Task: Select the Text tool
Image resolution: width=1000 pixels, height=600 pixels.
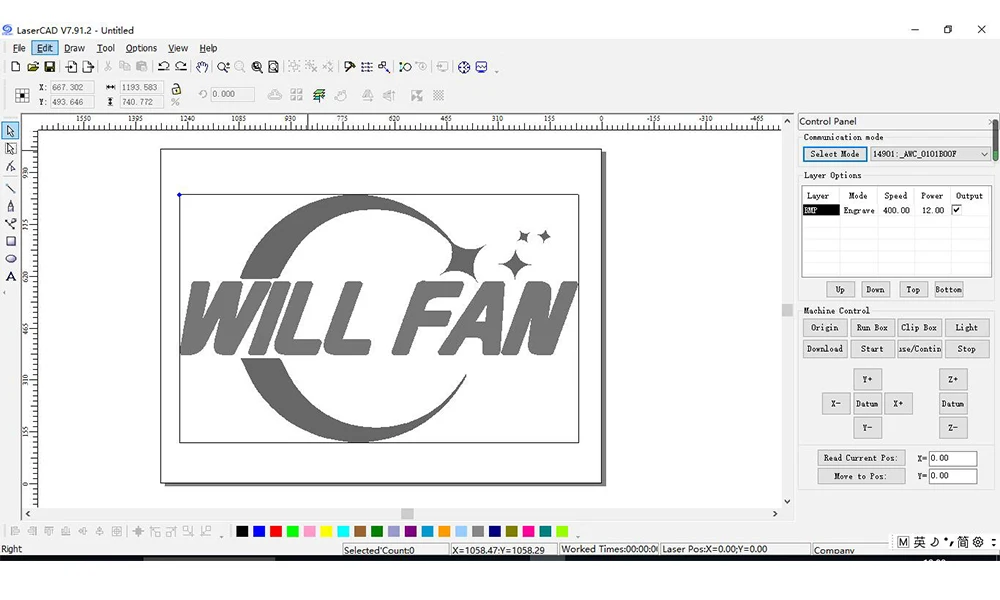Action: [x=11, y=277]
